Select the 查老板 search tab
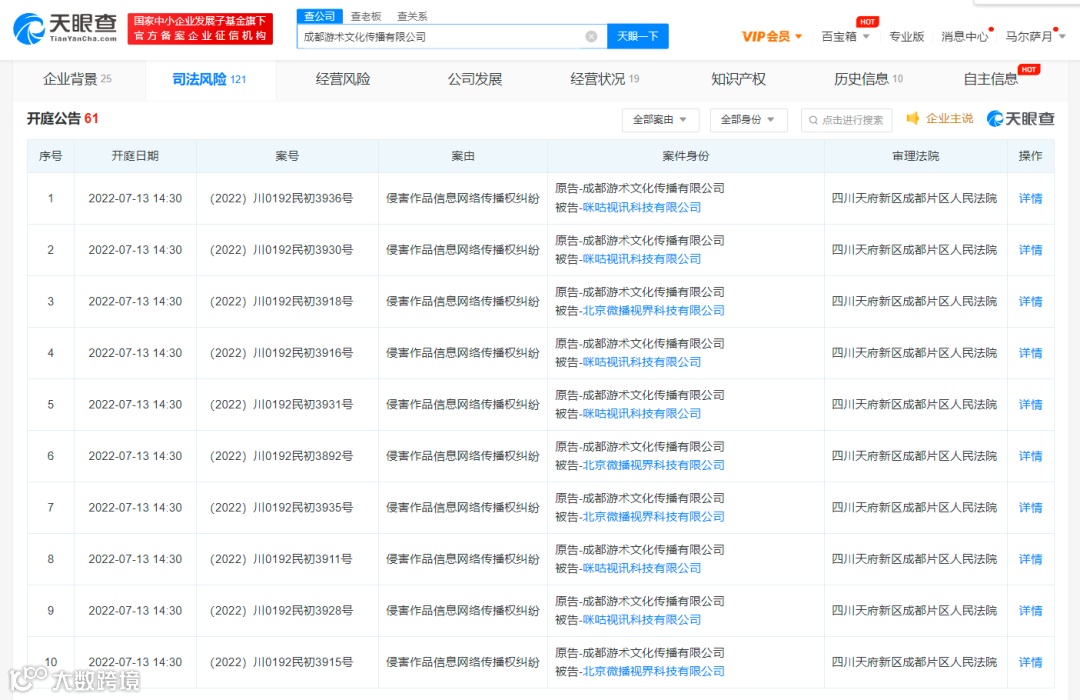Viewport: 1080px width, 700px height. tap(366, 16)
